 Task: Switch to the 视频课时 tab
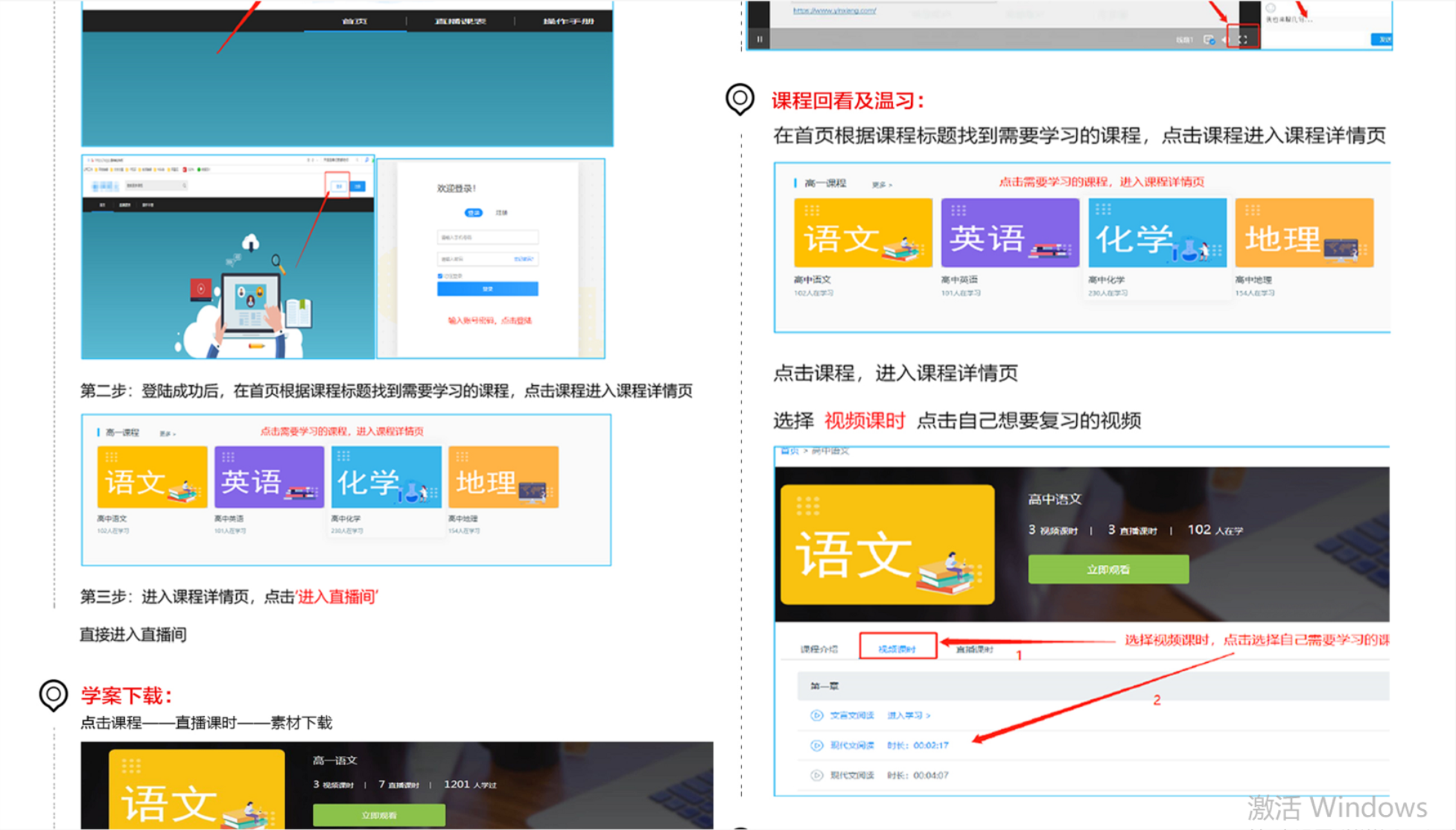click(897, 648)
